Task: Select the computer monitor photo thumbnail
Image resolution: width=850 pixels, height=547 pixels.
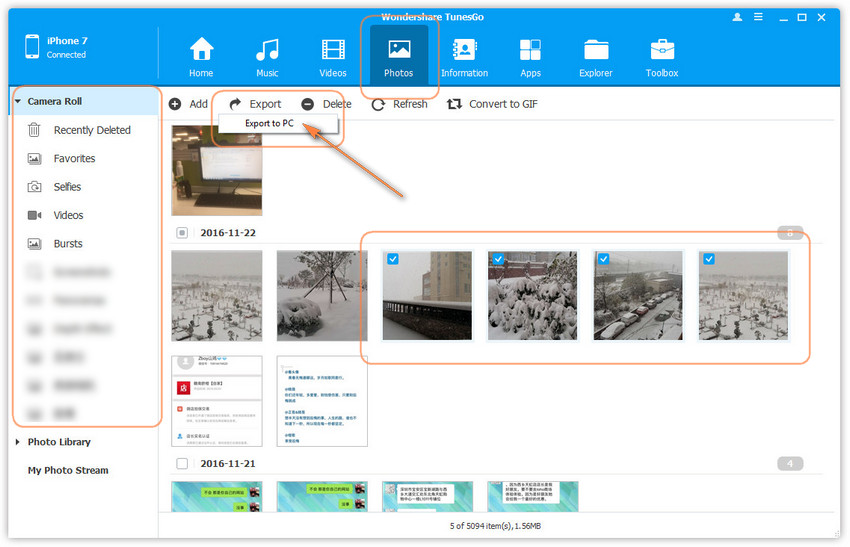Action: tap(217, 170)
